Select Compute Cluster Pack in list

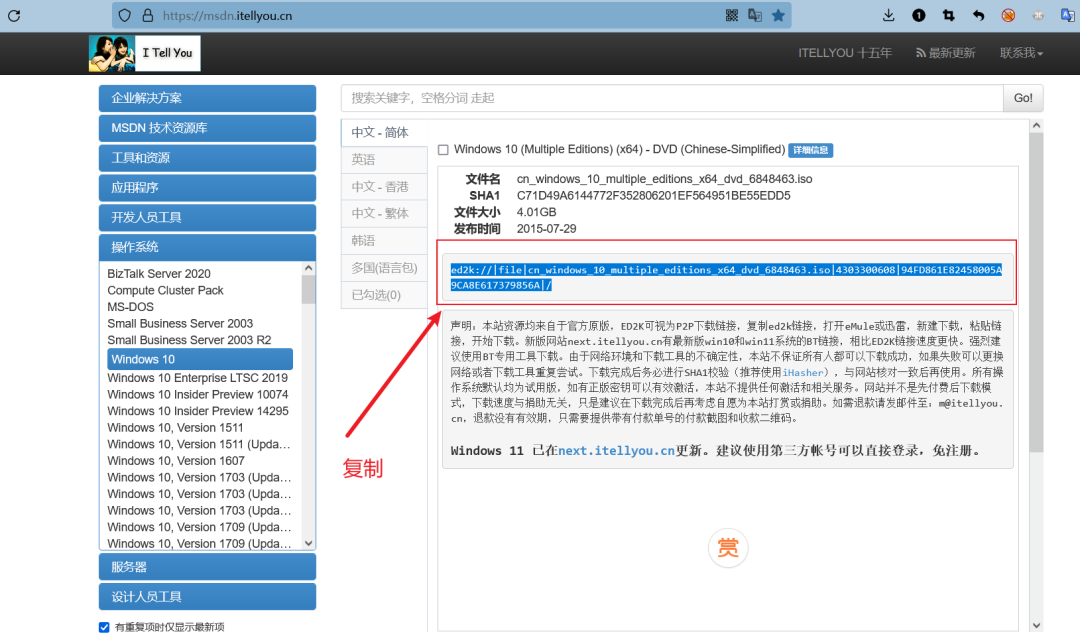(x=165, y=290)
